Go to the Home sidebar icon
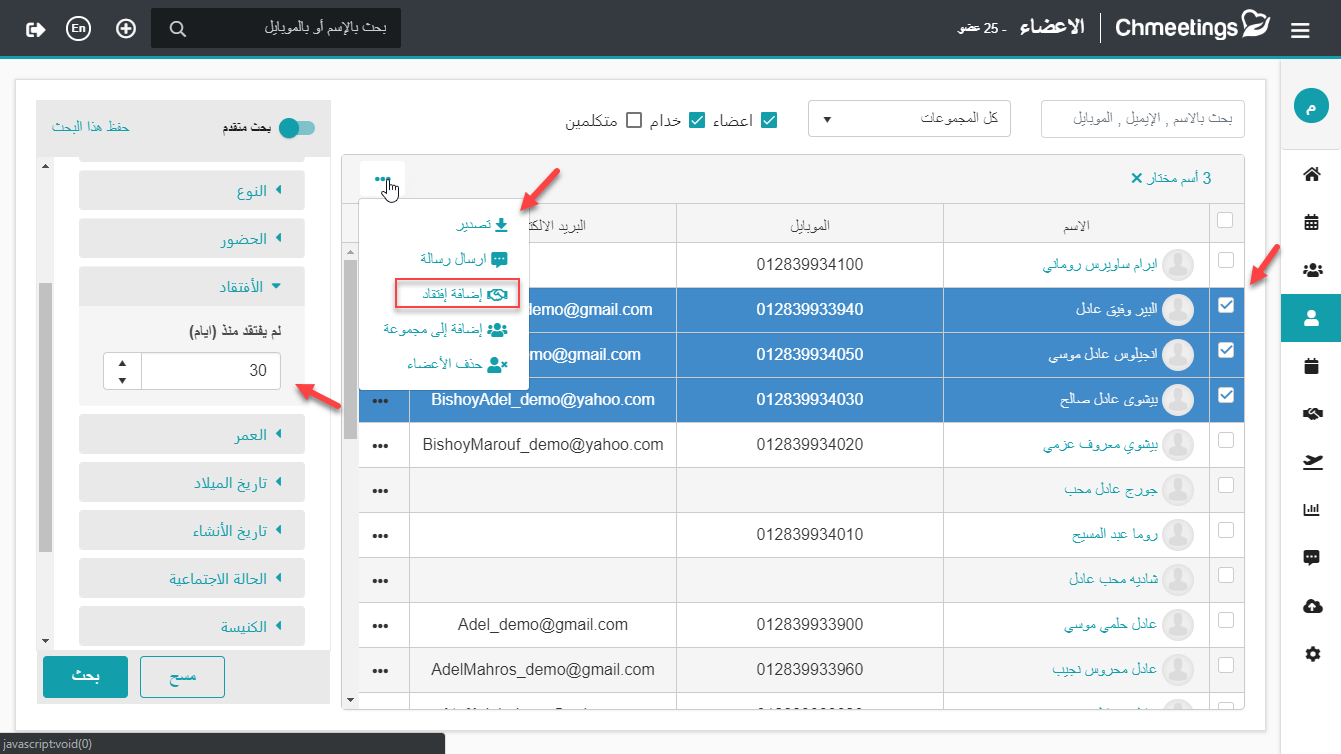 click(x=1312, y=175)
